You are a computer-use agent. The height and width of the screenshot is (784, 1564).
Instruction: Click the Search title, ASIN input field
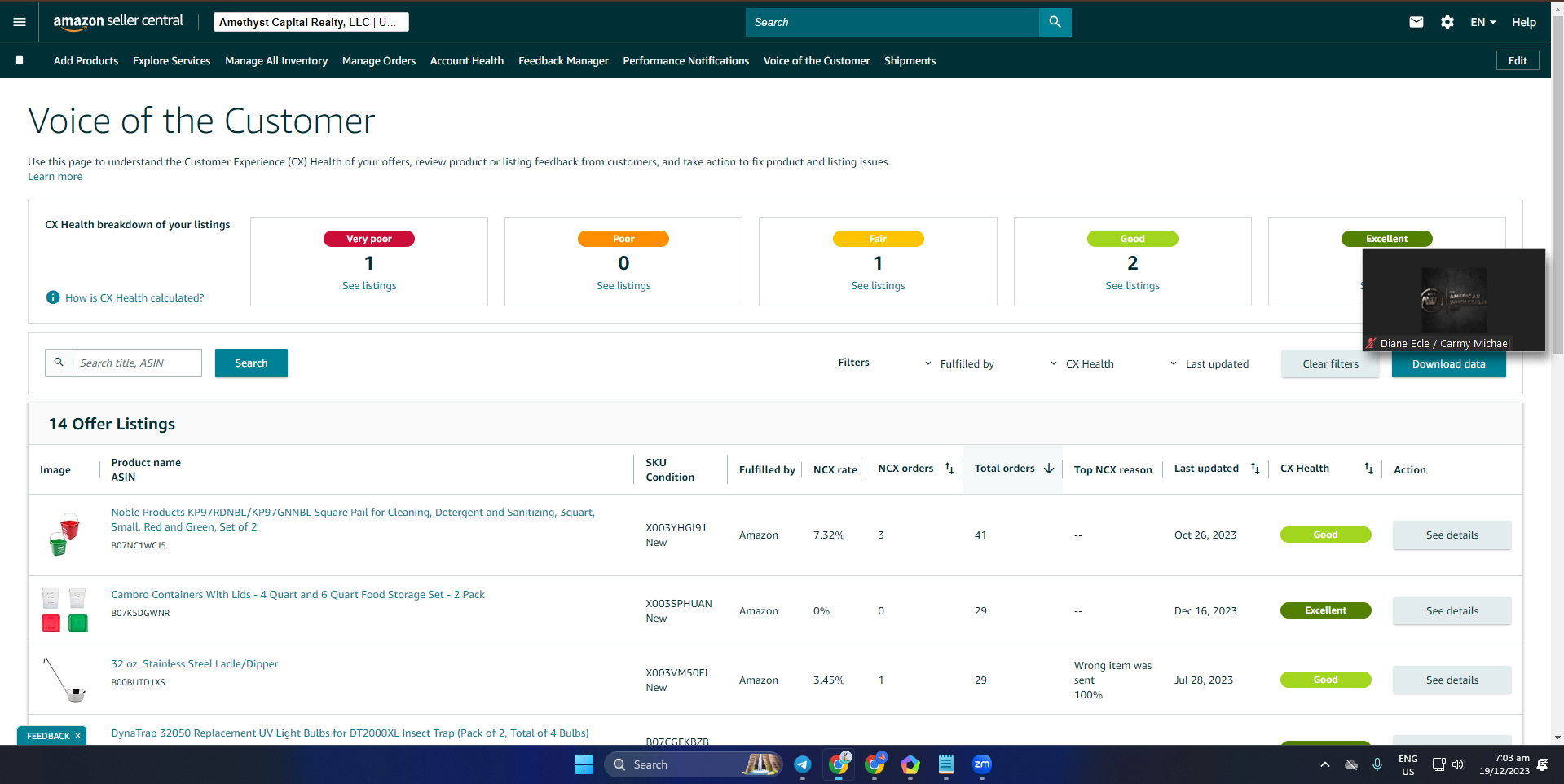[137, 363]
